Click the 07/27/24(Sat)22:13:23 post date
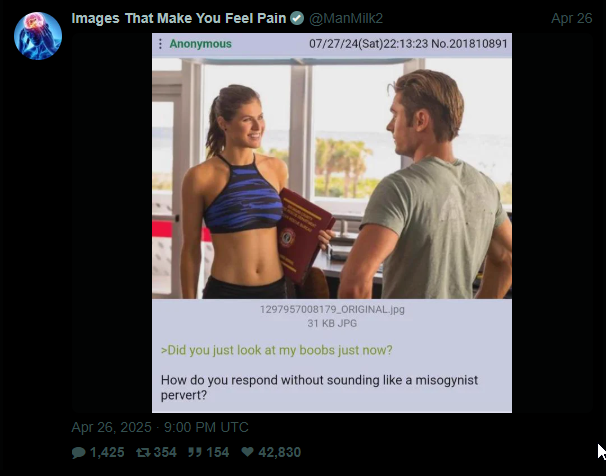The image size is (606, 476). (x=369, y=44)
